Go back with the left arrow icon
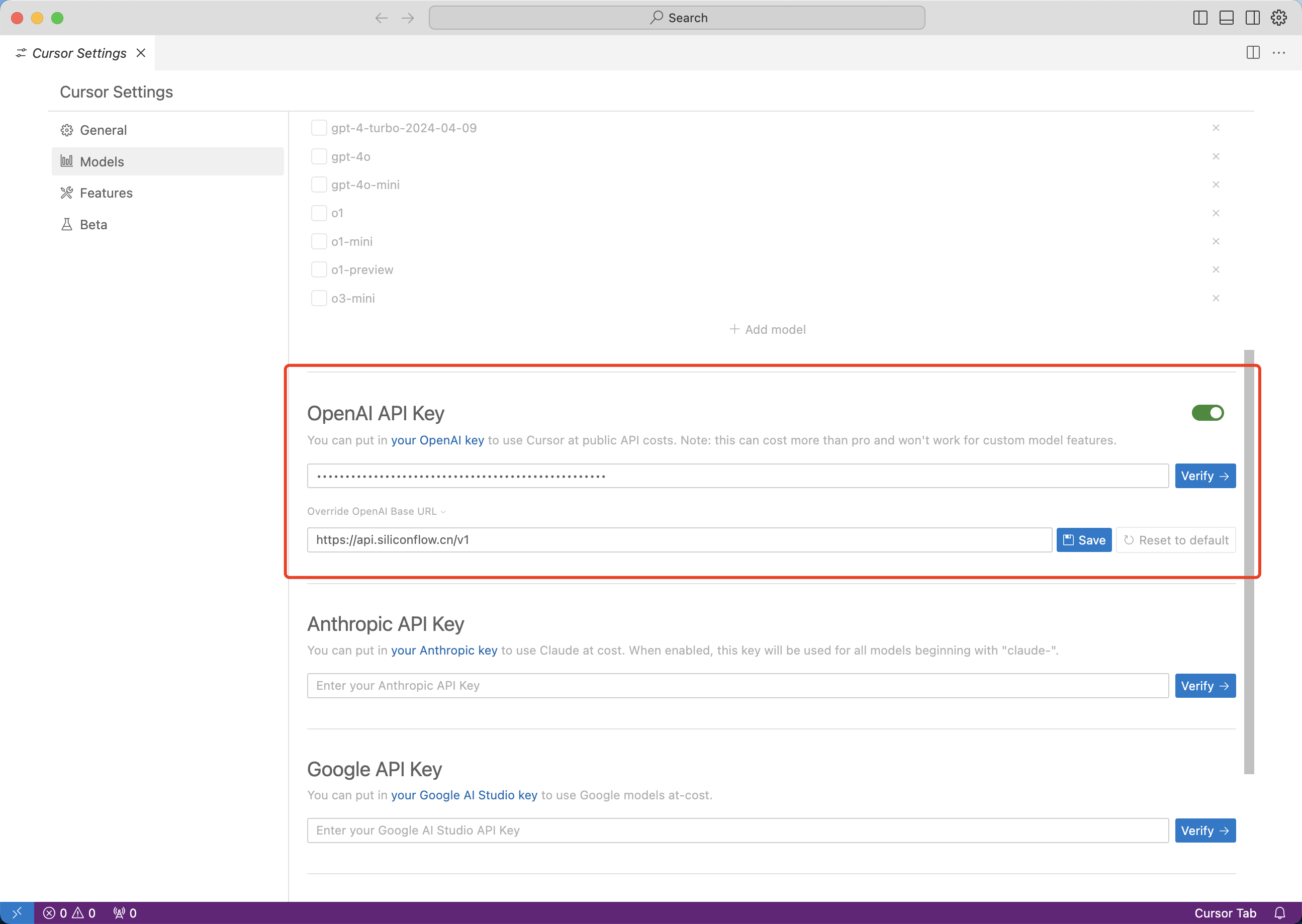Image resolution: width=1302 pixels, height=924 pixels. click(381, 18)
